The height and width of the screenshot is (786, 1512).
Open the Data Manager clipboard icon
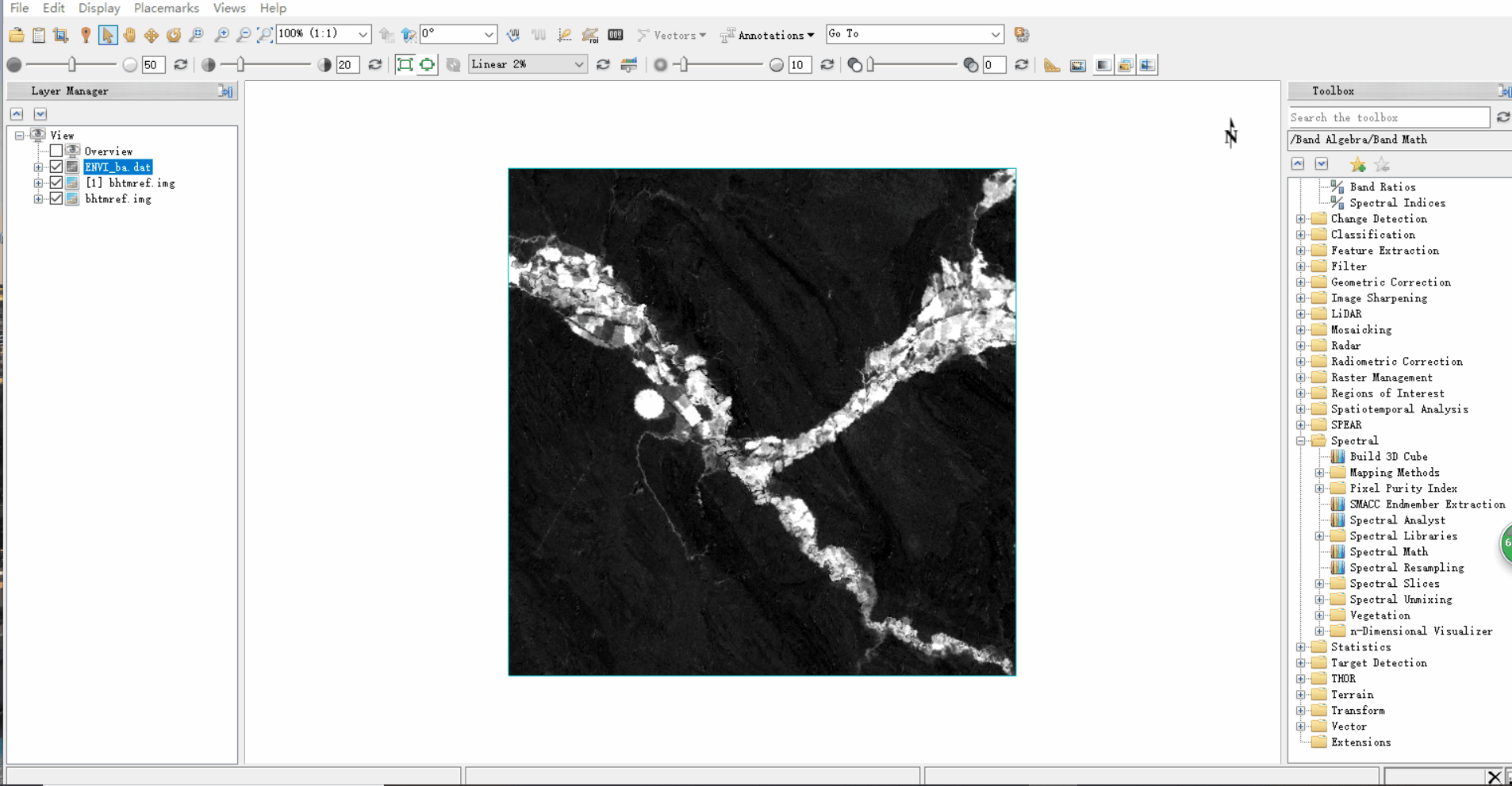(39, 35)
